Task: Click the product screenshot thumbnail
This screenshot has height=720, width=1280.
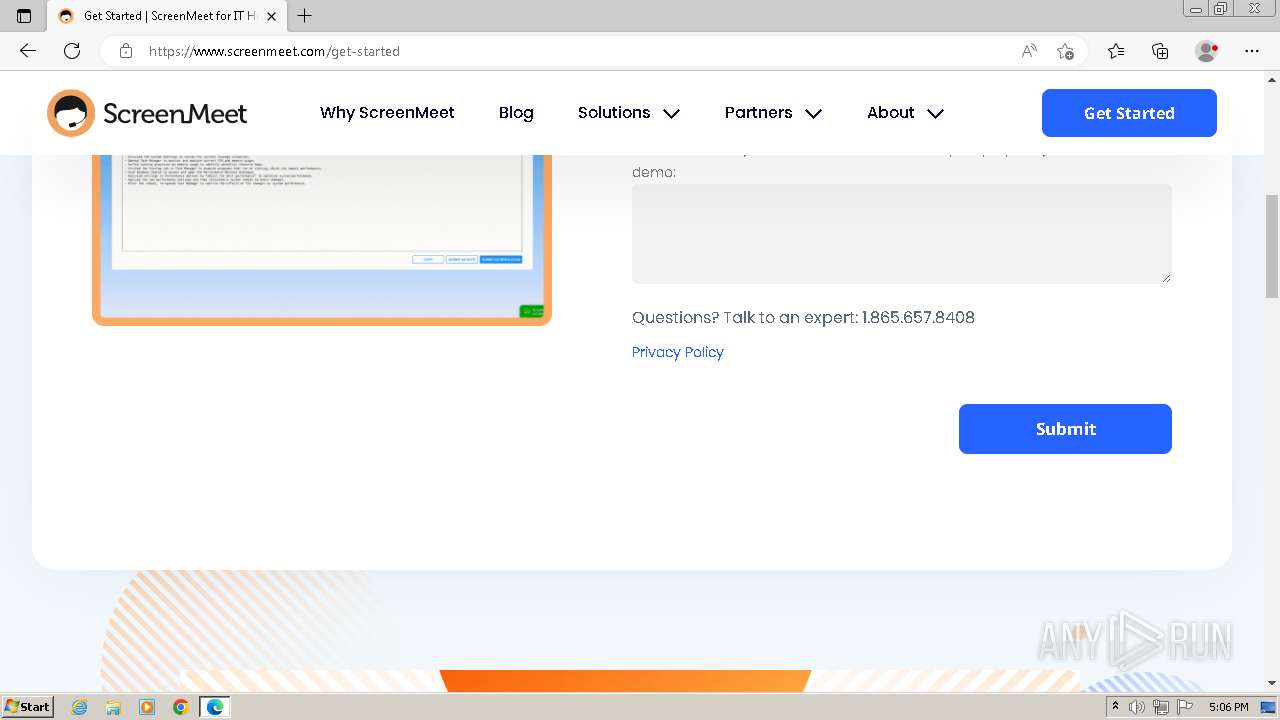Action: [x=322, y=240]
